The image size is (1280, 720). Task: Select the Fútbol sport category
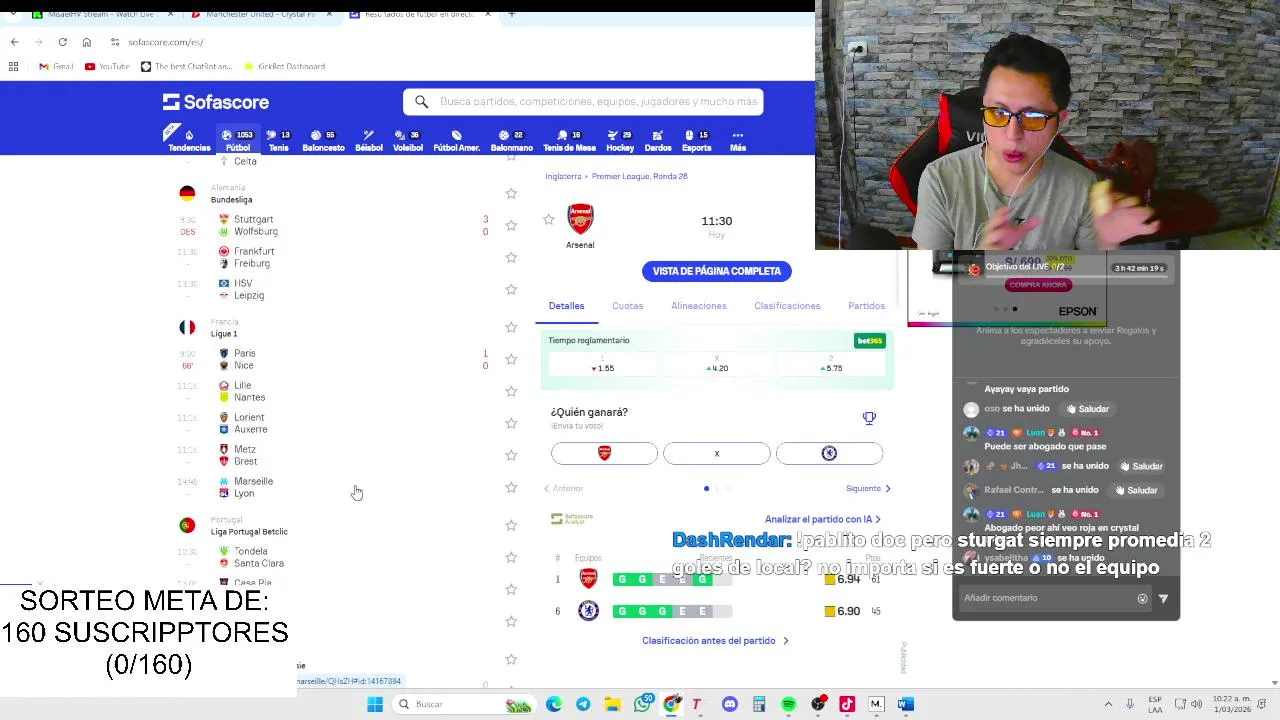[x=238, y=141]
